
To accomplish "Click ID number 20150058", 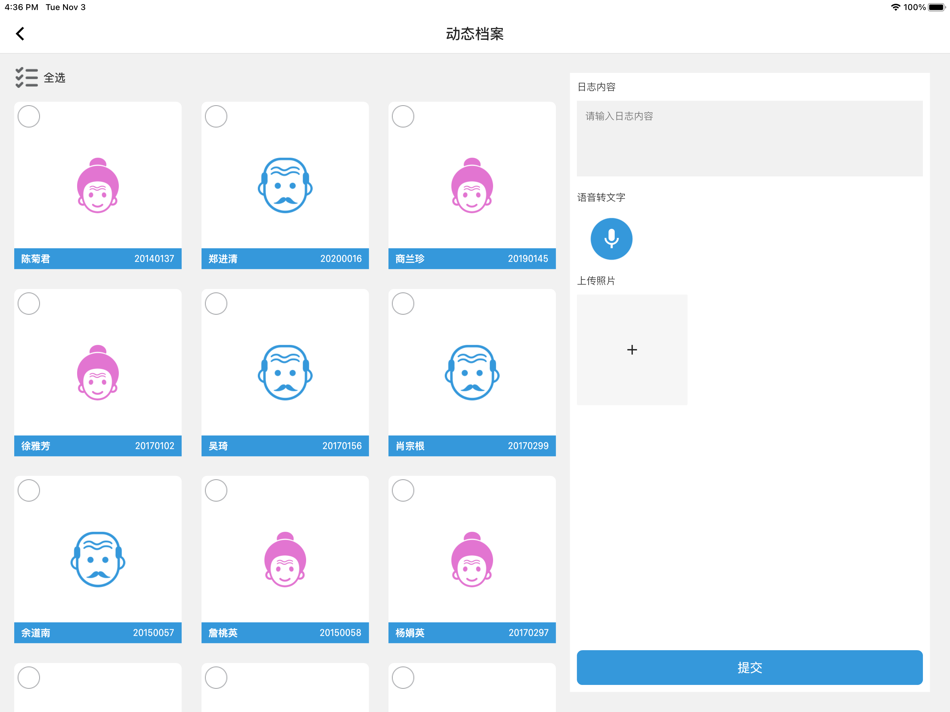I will [340, 633].
